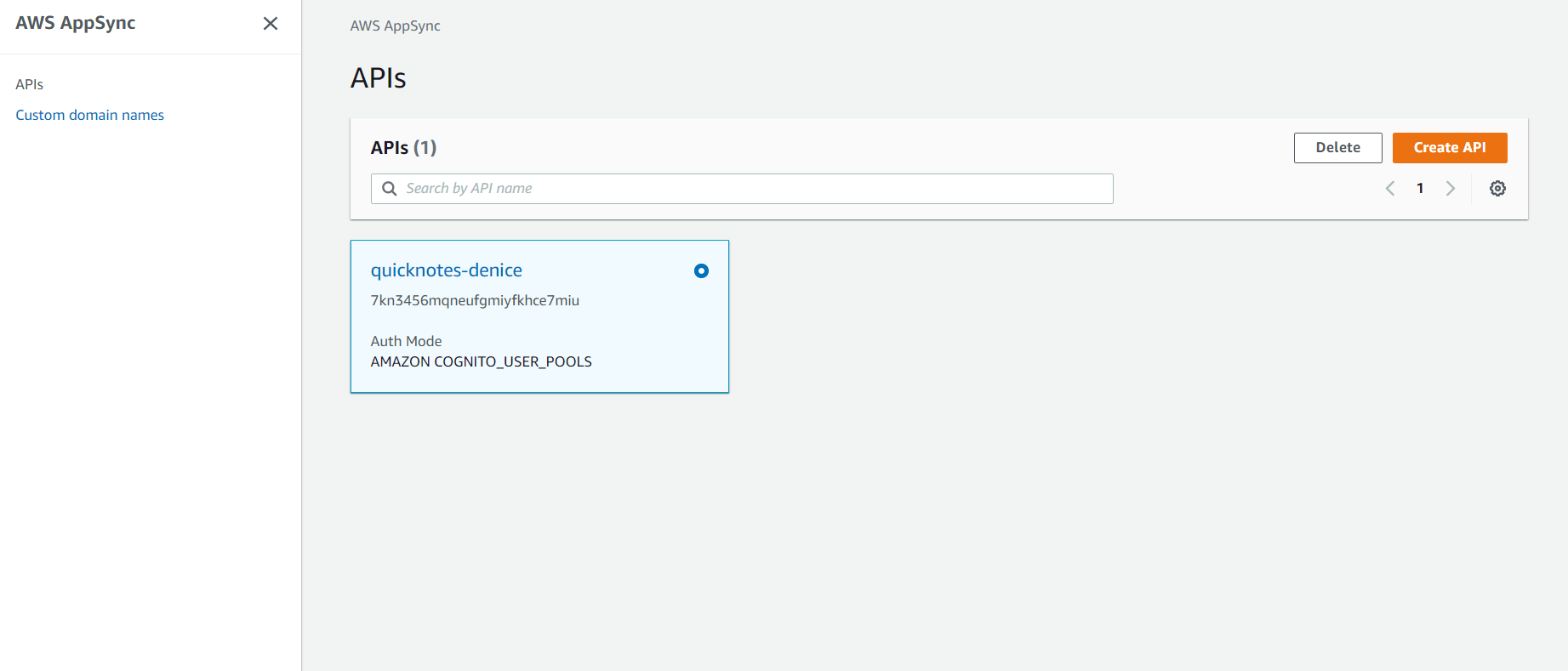The width and height of the screenshot is (1568, 671).
Task: Go to previous page of APIs
Action: [x=1390, y=189]
